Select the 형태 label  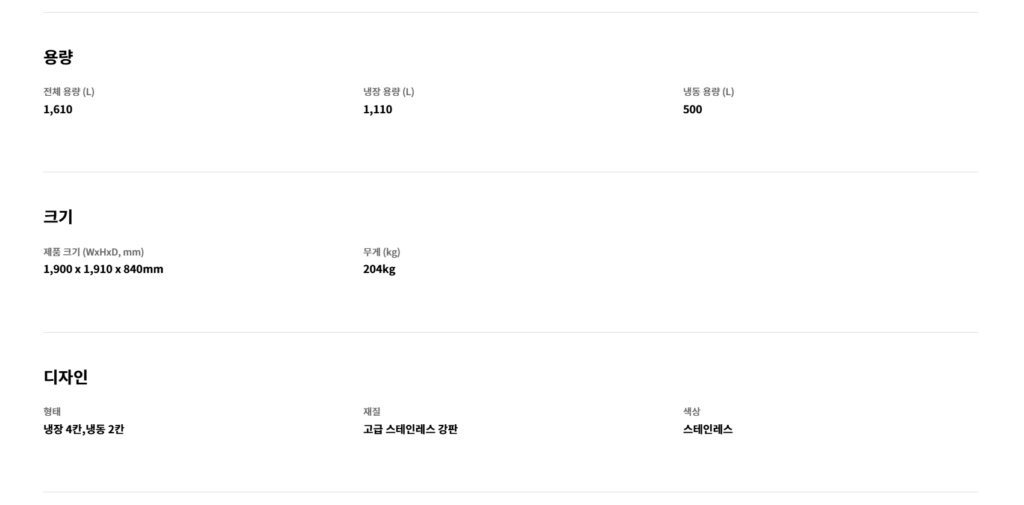point(52,411)
